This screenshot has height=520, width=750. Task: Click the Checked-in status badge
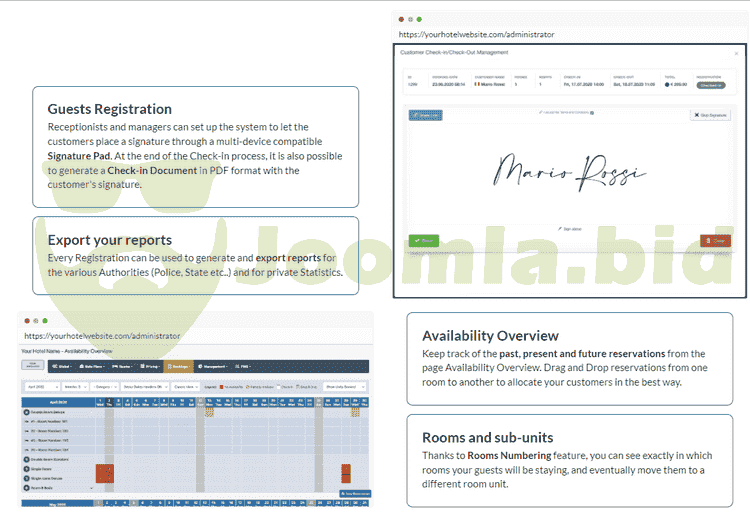[711, 86]
